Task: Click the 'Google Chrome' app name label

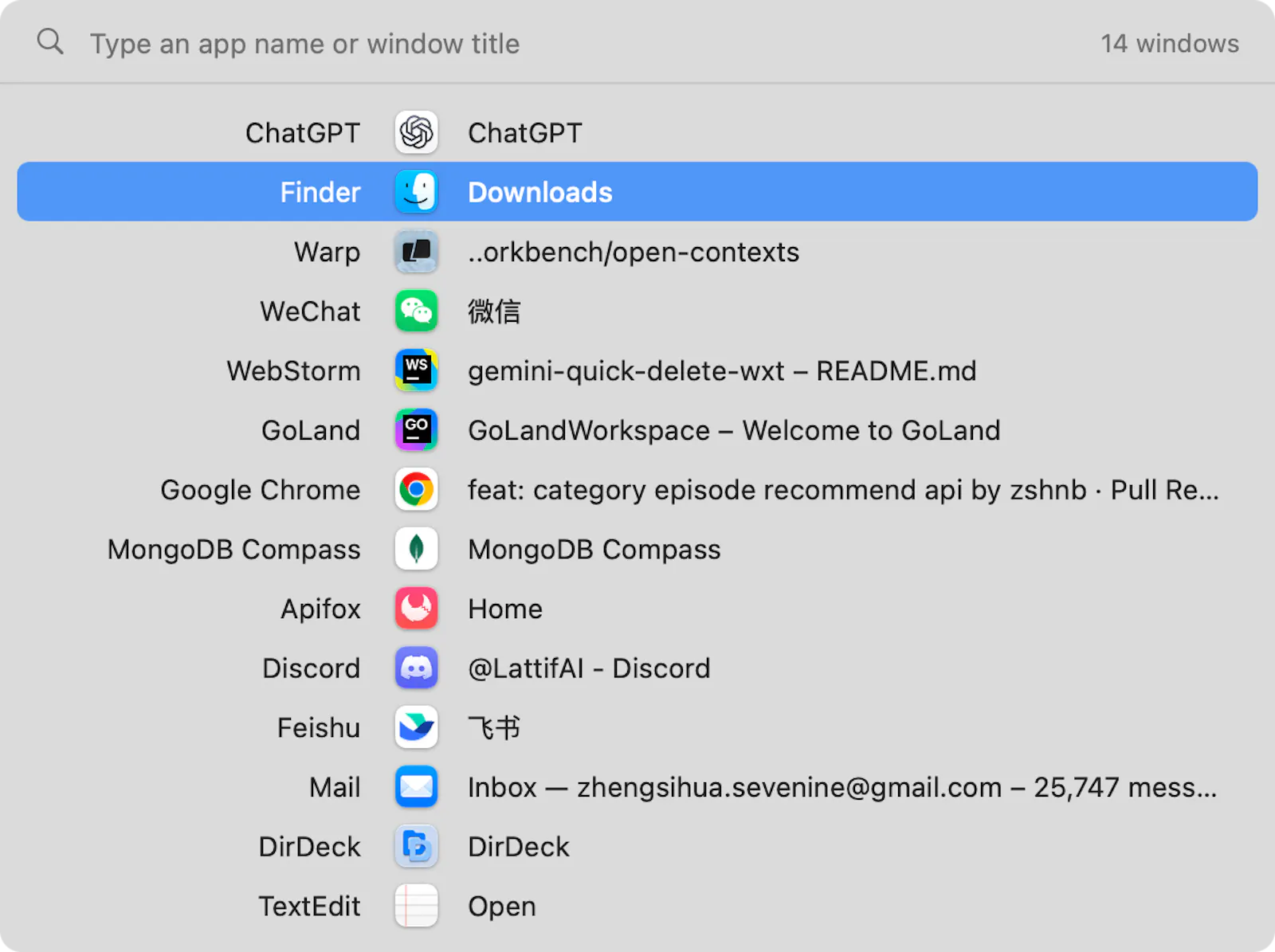Action: click(x=261, y=490)
